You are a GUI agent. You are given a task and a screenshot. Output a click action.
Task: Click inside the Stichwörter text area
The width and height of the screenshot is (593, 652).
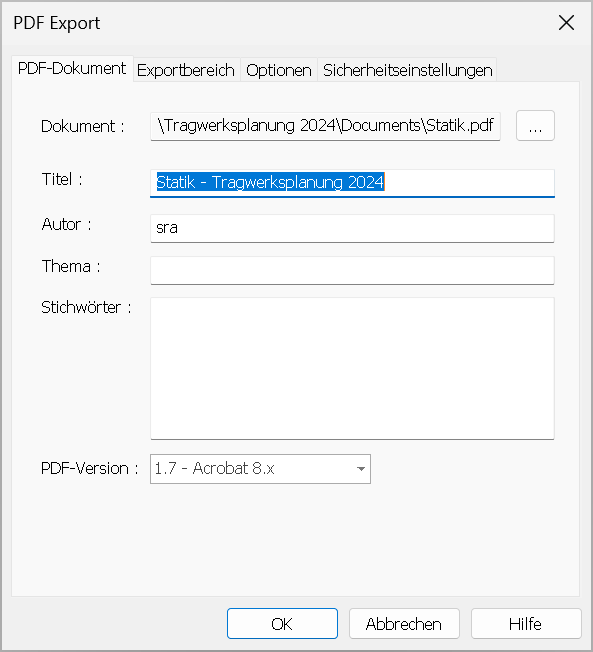[x=352, y=368]
